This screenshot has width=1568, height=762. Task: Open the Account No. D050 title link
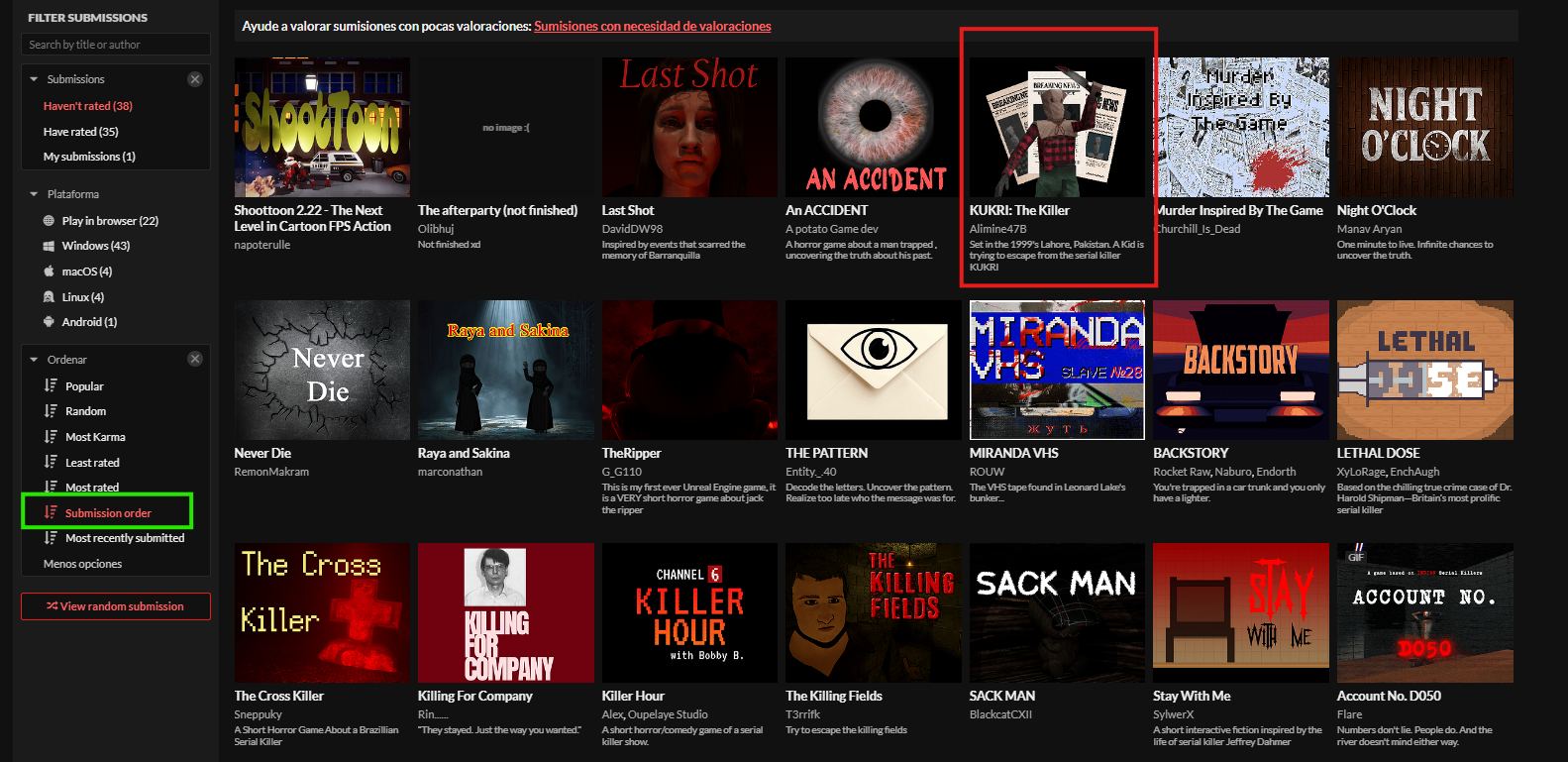coord(1389,696)
